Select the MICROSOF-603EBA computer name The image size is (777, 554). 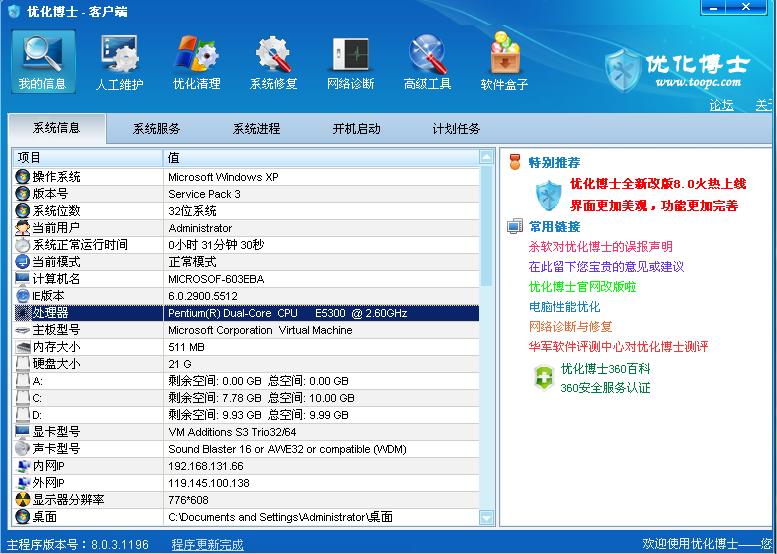tap(216, 279)
